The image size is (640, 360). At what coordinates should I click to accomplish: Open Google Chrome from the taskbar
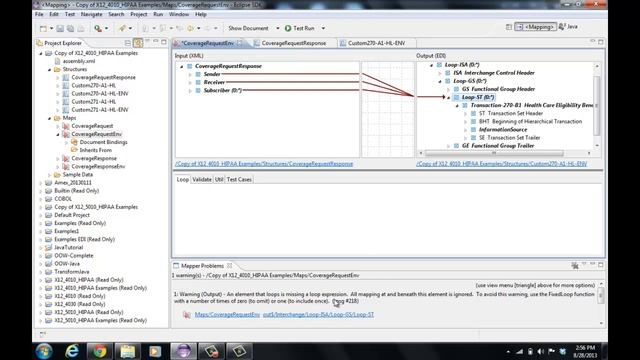pos(100,351)
